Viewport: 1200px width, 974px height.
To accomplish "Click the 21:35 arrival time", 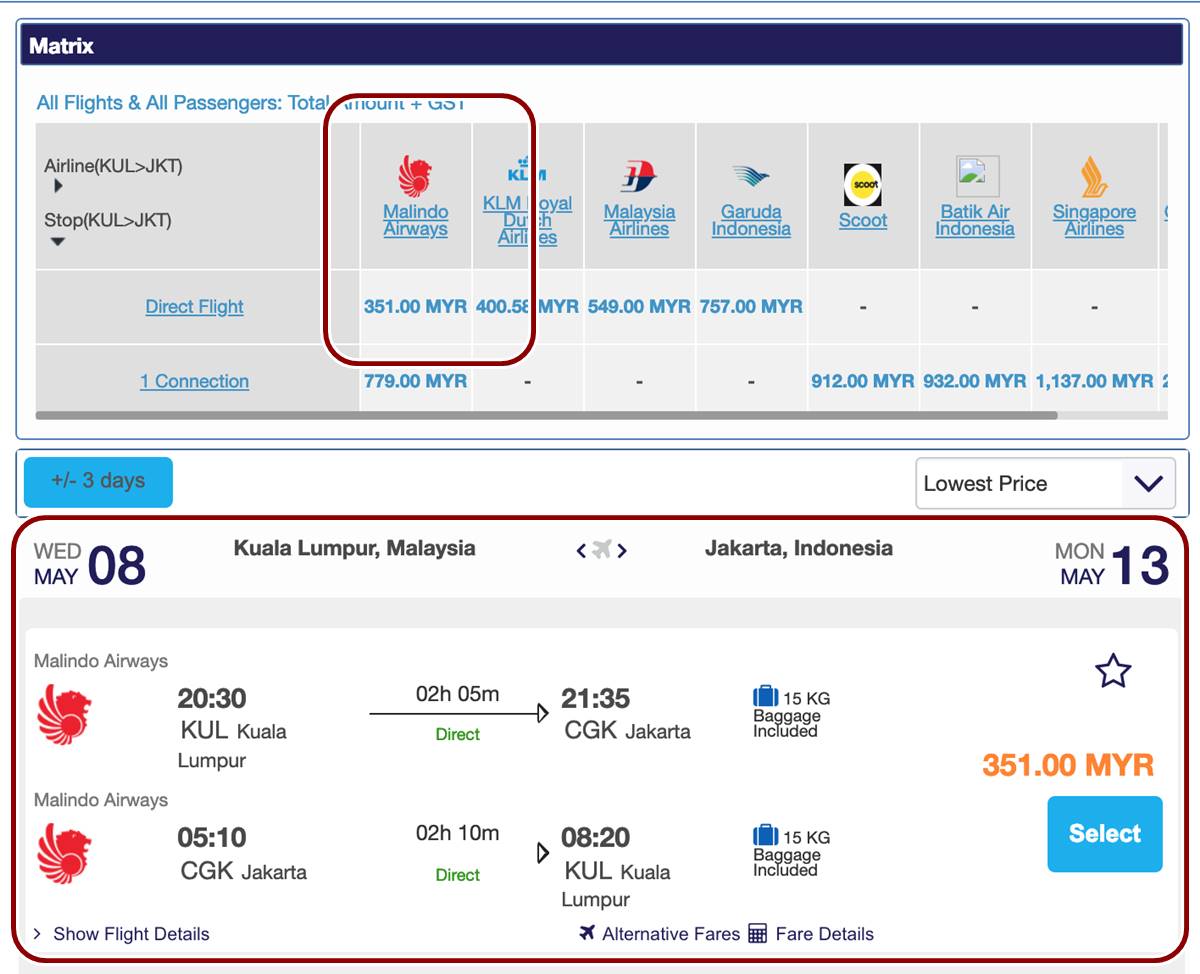I will [x=595, y=698].
